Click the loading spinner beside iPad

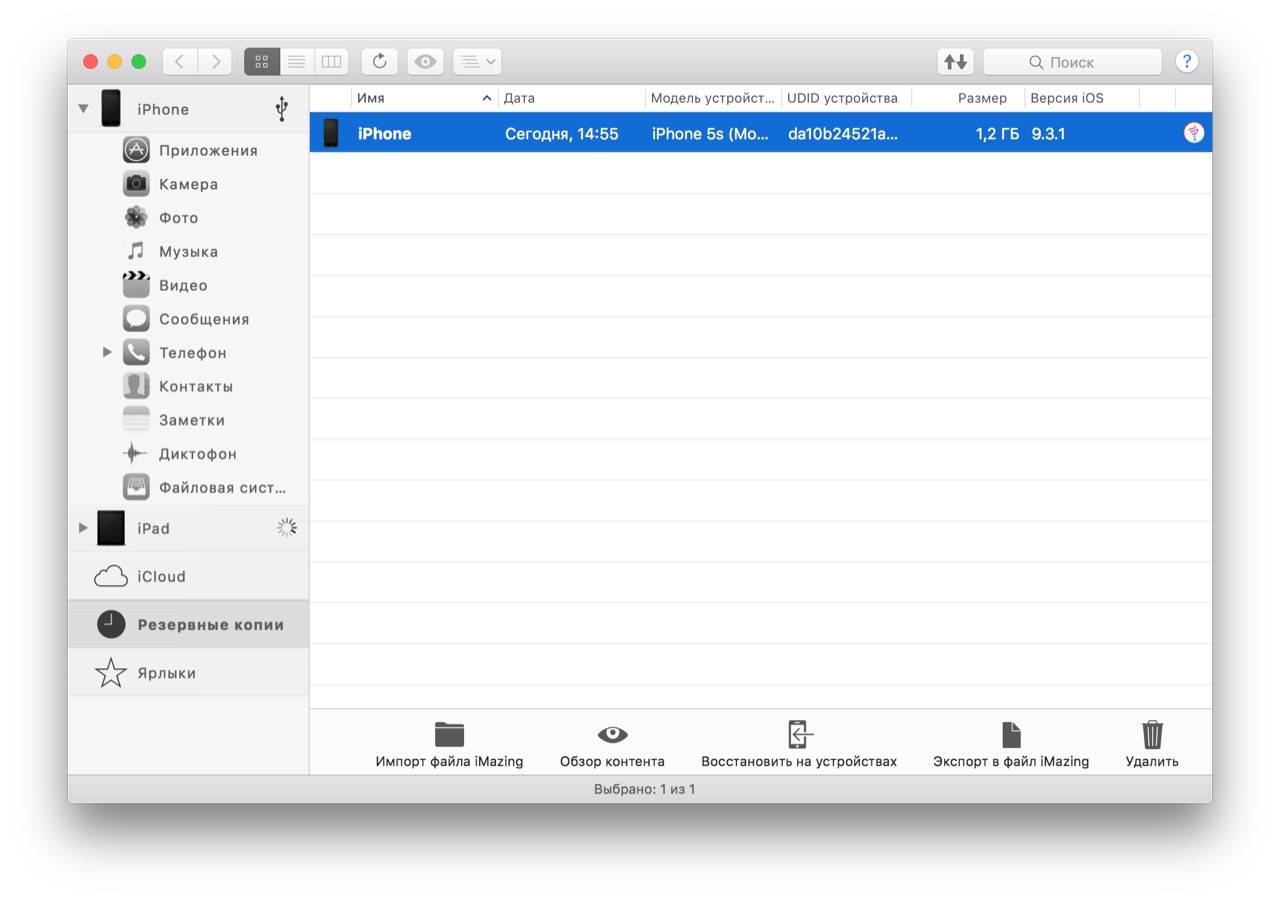(287, 527)
